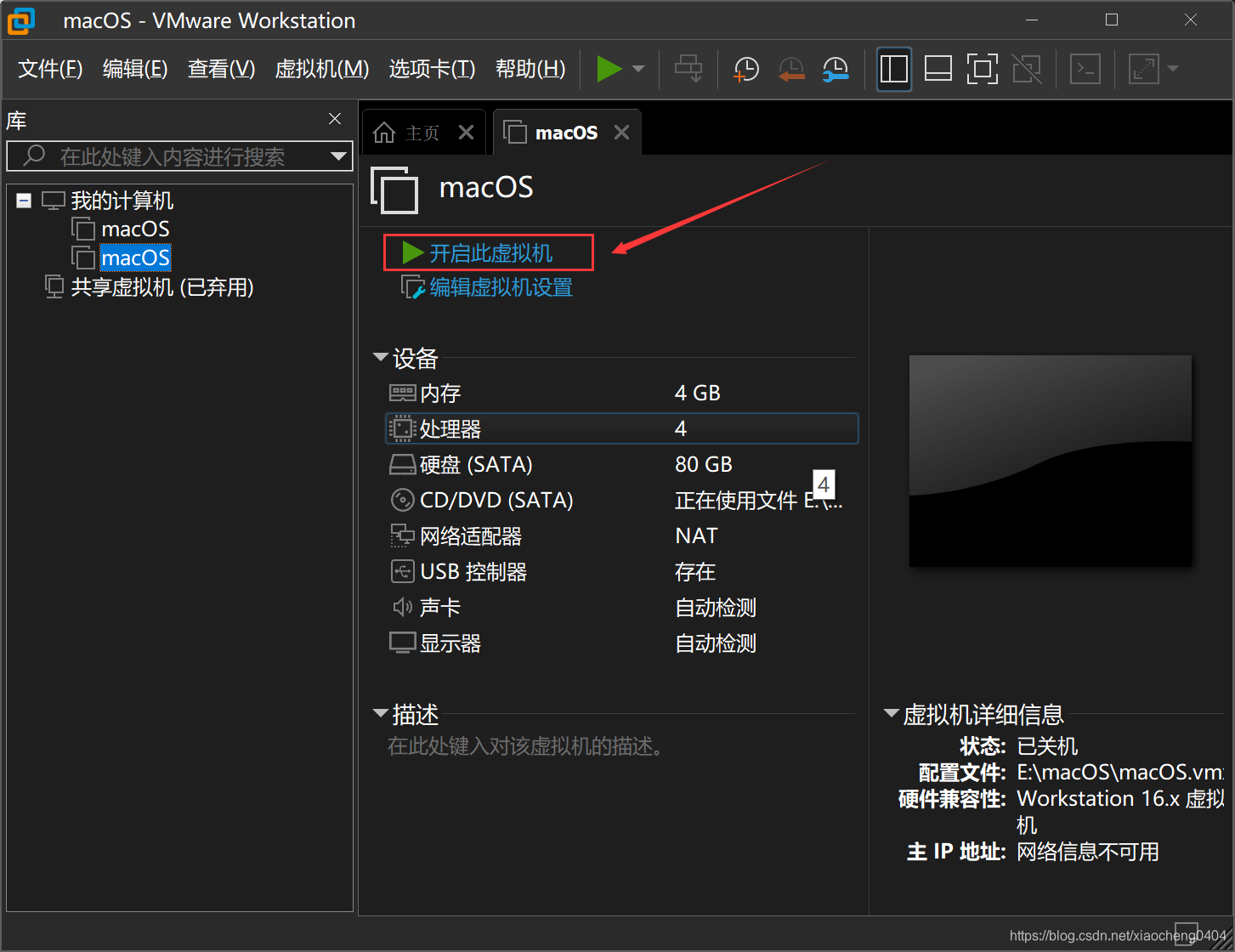This screenshot has width=1235, height=952.
Task: Select the CD/DVD (SATA) device row
Action: [622, 501]
